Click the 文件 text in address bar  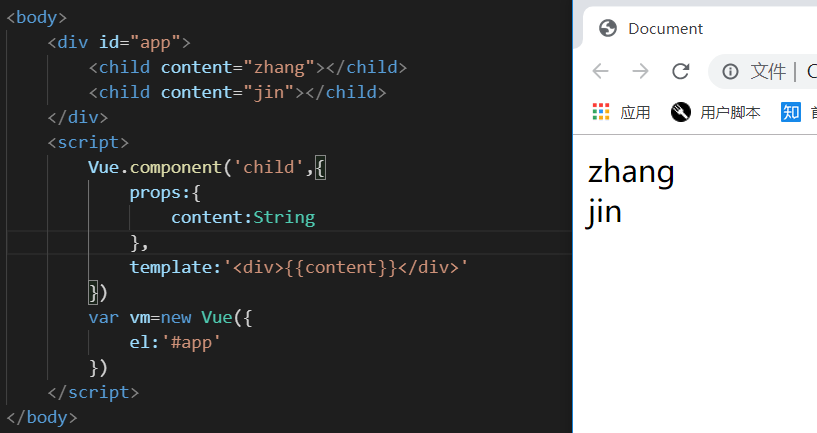(768, 71)
